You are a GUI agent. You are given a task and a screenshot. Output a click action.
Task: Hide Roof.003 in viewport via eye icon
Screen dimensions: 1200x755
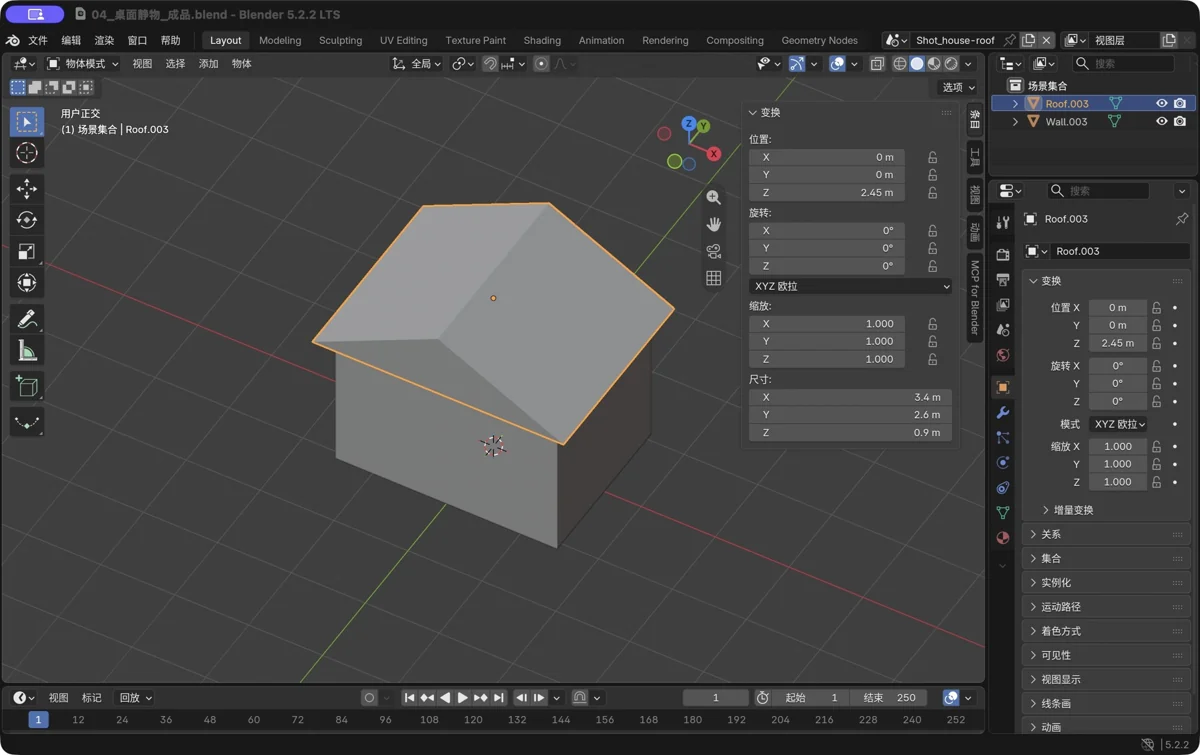pyautogui.click(x=1162, y=103)
